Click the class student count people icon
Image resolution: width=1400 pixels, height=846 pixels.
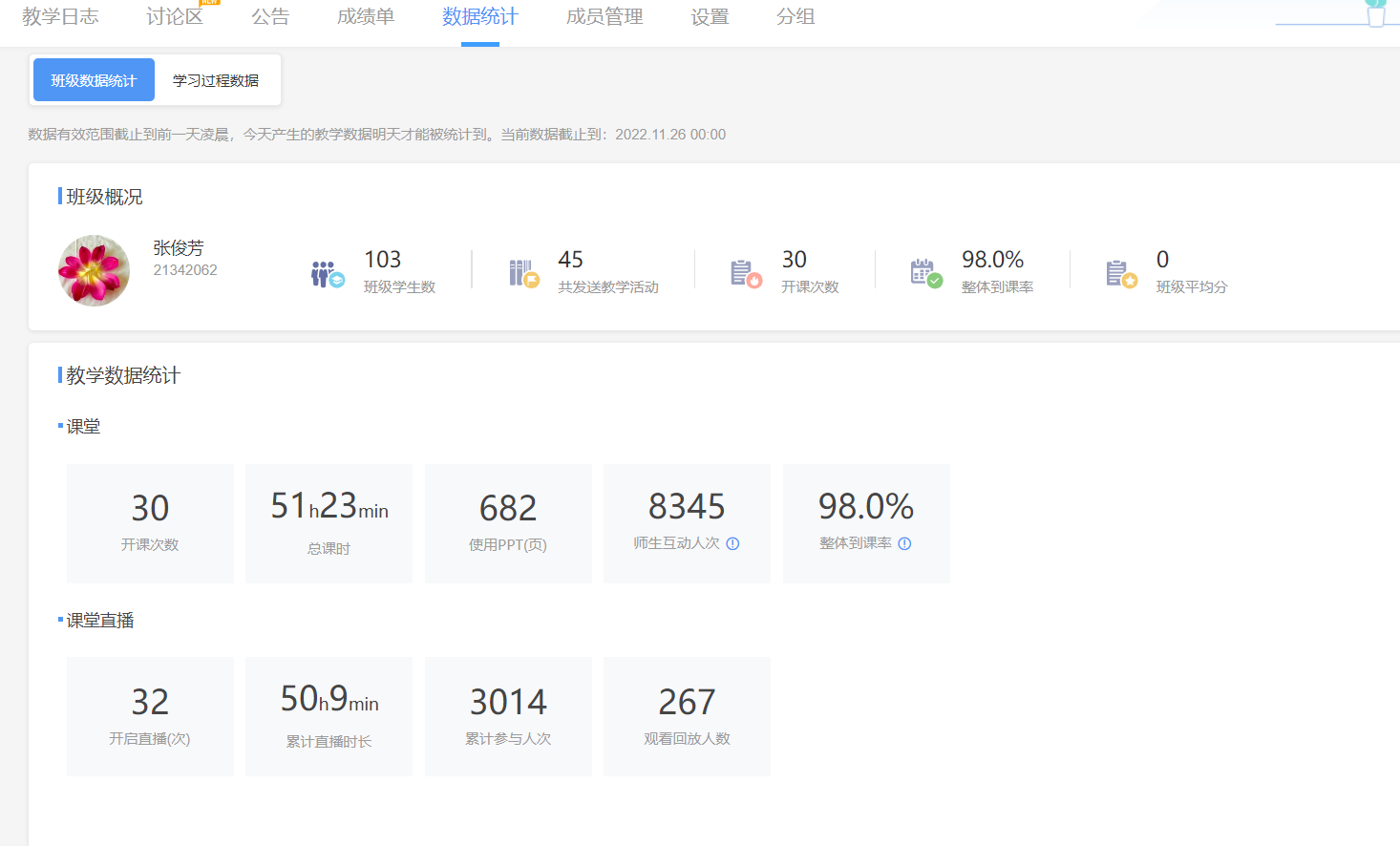point(327,274)
